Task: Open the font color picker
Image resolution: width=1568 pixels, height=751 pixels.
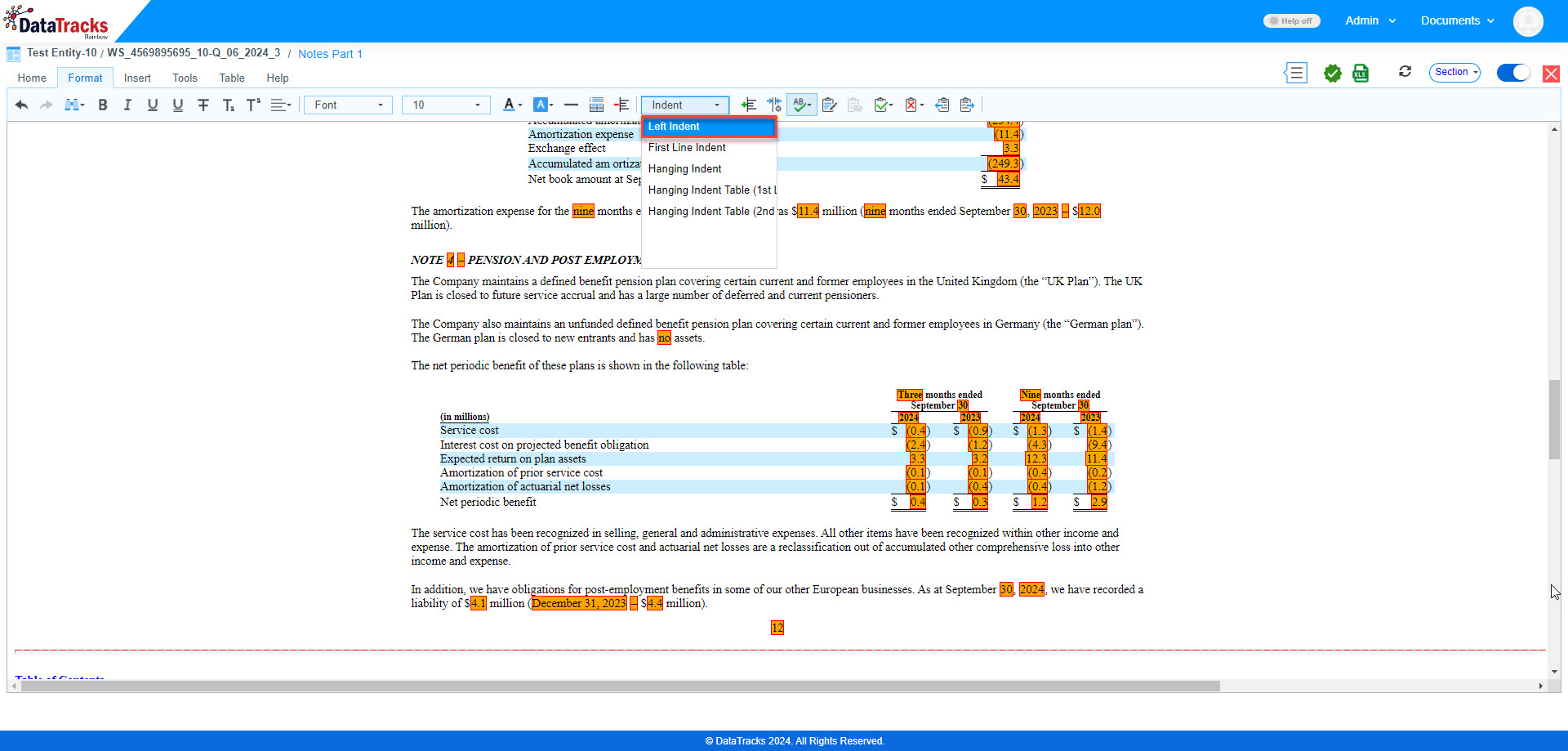Action: pyautogui.click(x=512, y=105)
